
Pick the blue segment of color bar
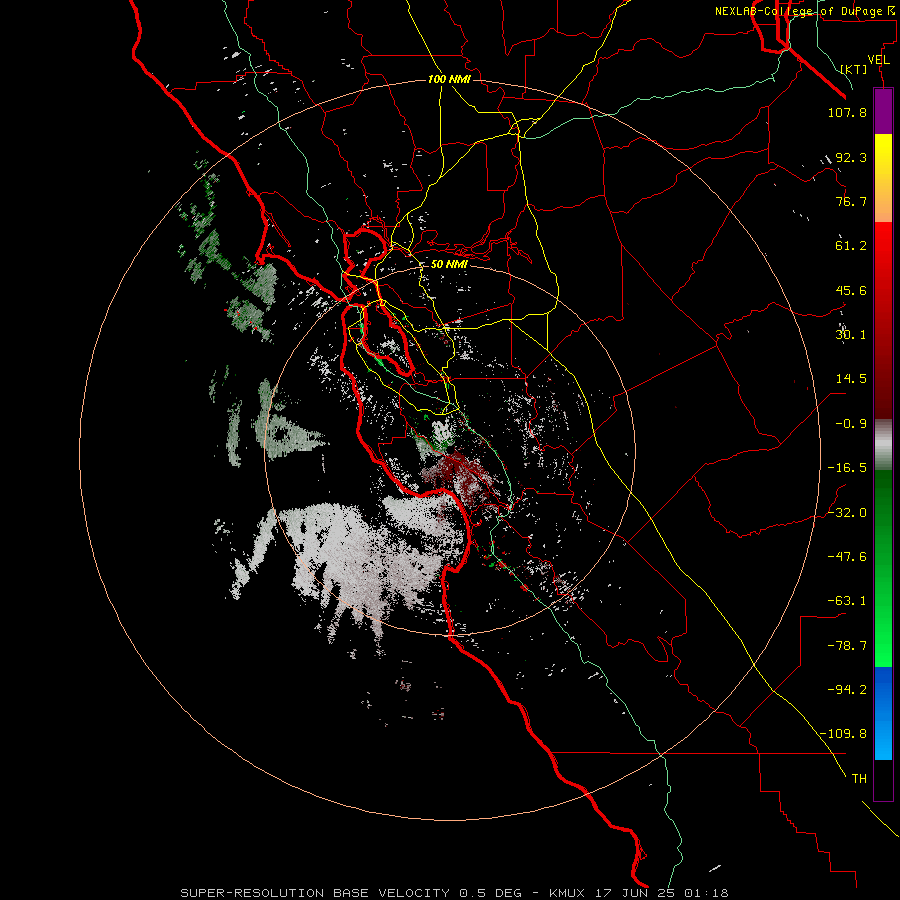tap(883, 713)
